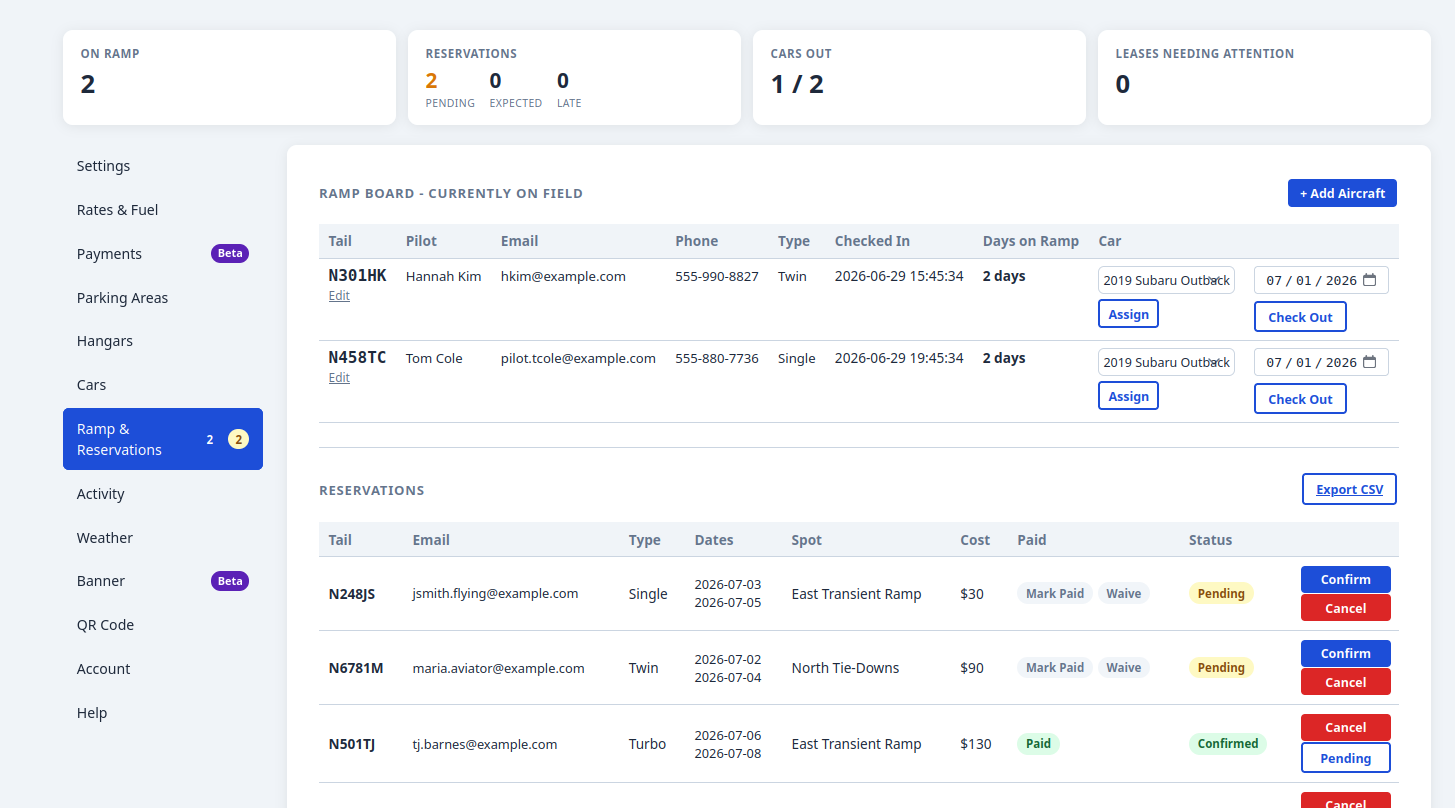Set N501TJ reservation back to Pending

[x=1345, y=758]
